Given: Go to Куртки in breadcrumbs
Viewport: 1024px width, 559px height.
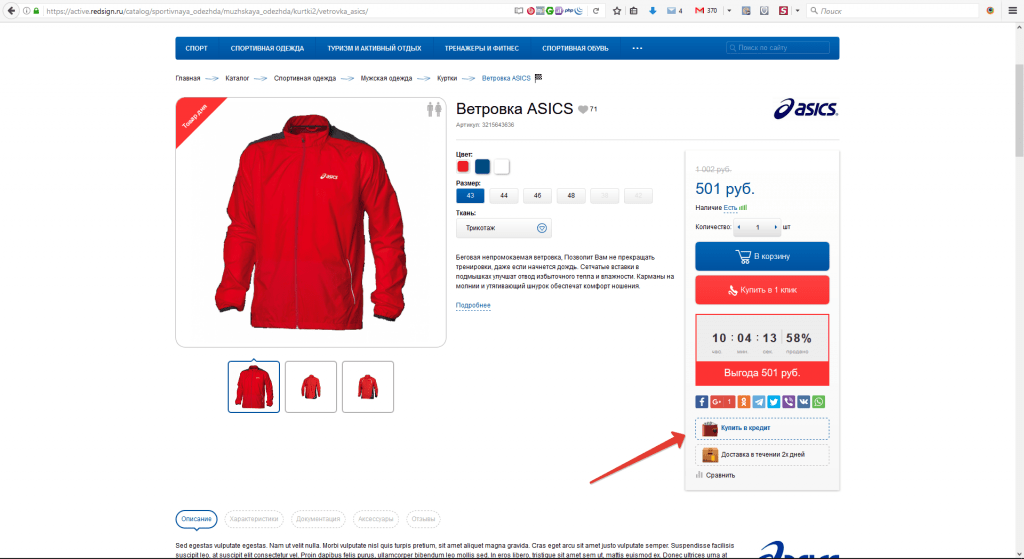Looking at the screenshot, I should pos(447,78).
